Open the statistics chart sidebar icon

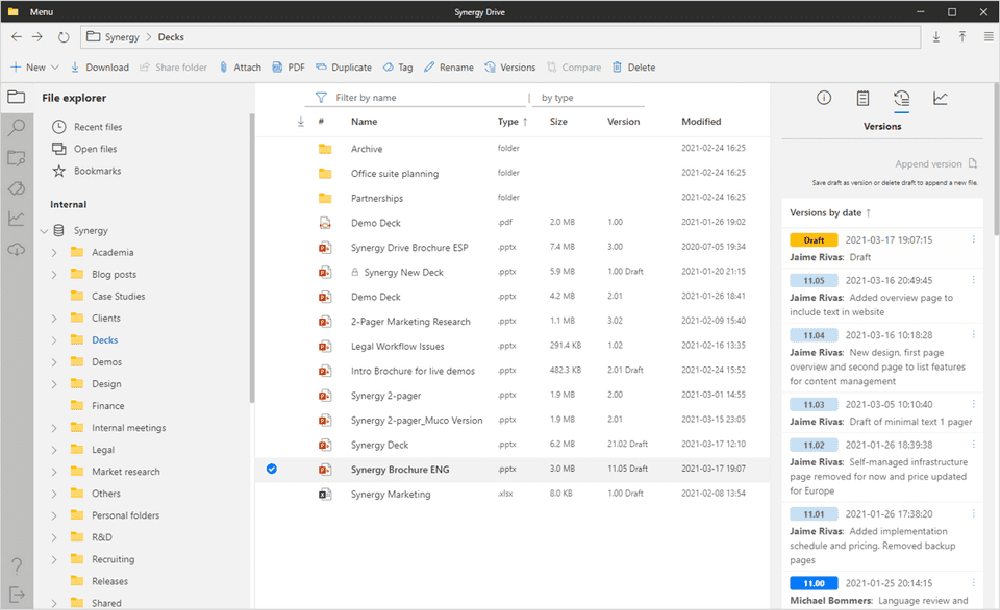pyautogui.click(x=16, y=218)
